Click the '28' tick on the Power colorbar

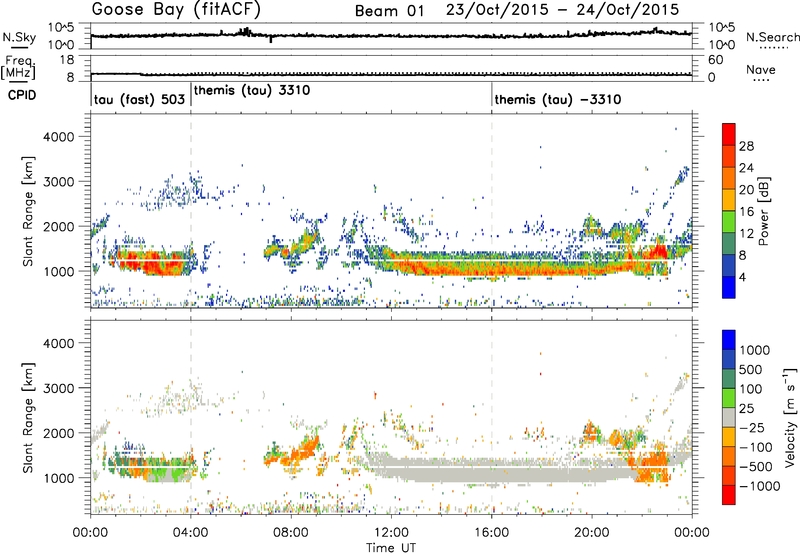(746, 146)
